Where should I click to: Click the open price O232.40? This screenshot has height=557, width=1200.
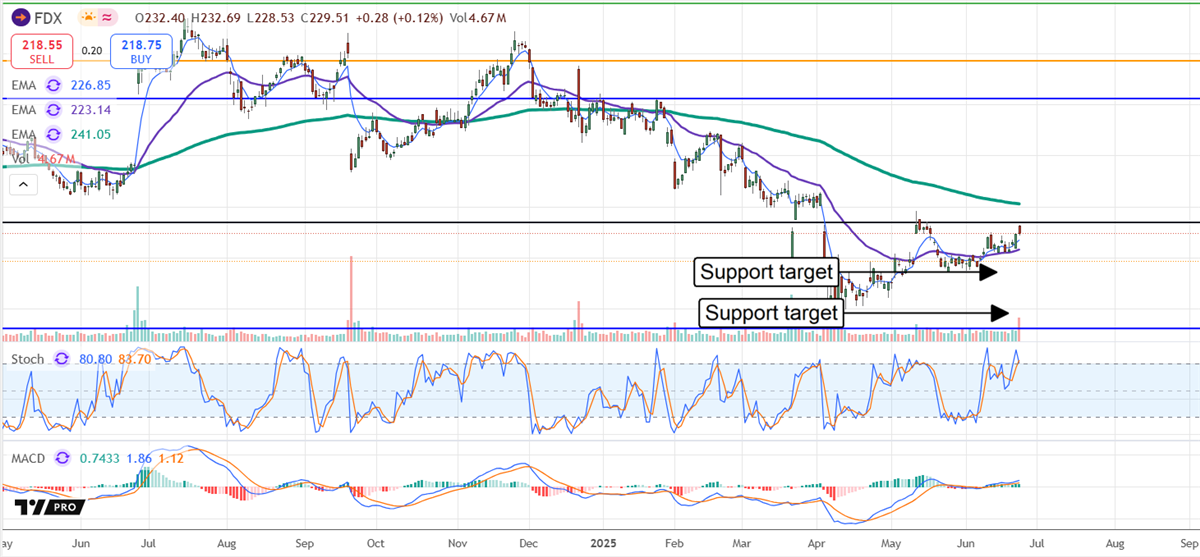click(x=162, y=18)
